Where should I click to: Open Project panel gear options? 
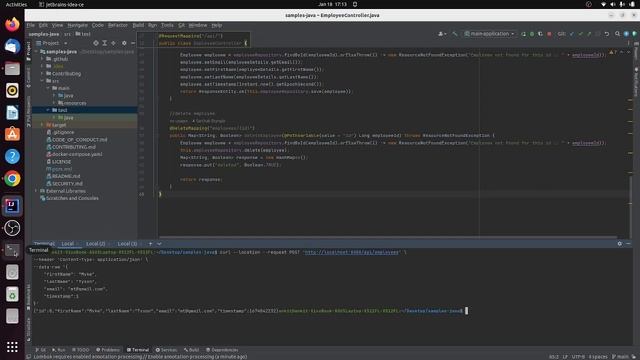[x=124, y=43]
